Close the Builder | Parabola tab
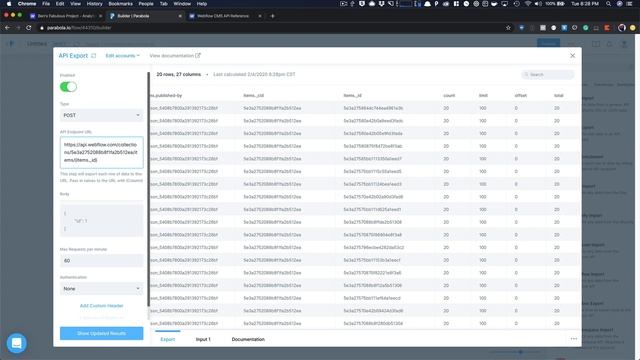 click(x=180, y=16)
